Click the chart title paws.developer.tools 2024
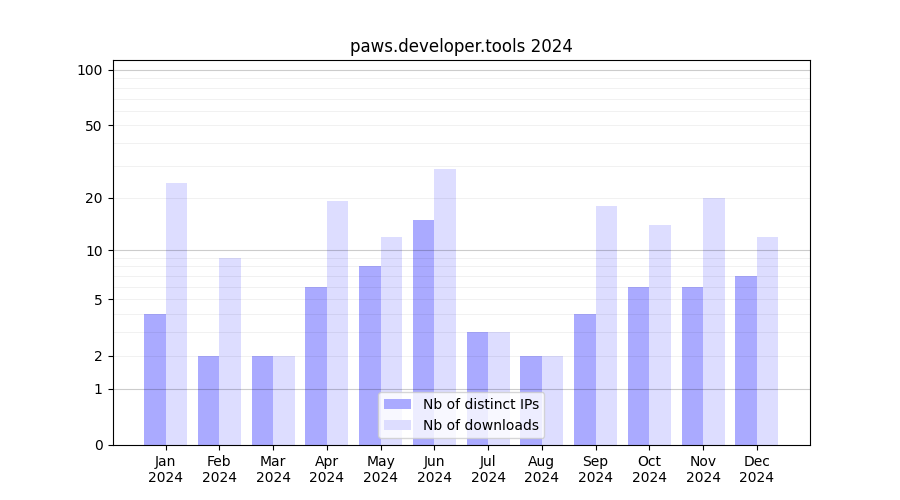Screen dimensions: 900x500 point(461,46)
